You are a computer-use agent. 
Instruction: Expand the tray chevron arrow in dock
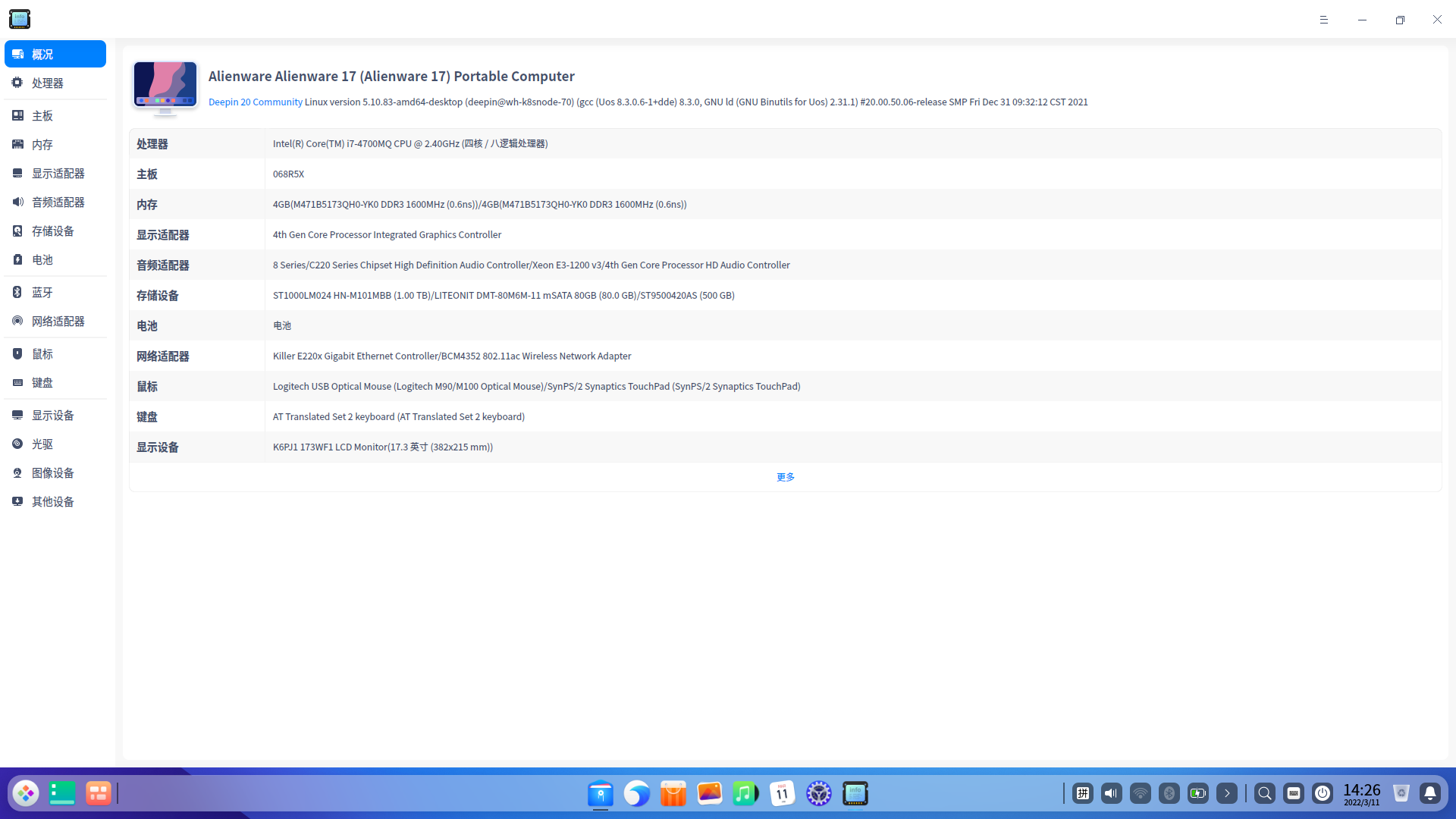coord(1227,793)
